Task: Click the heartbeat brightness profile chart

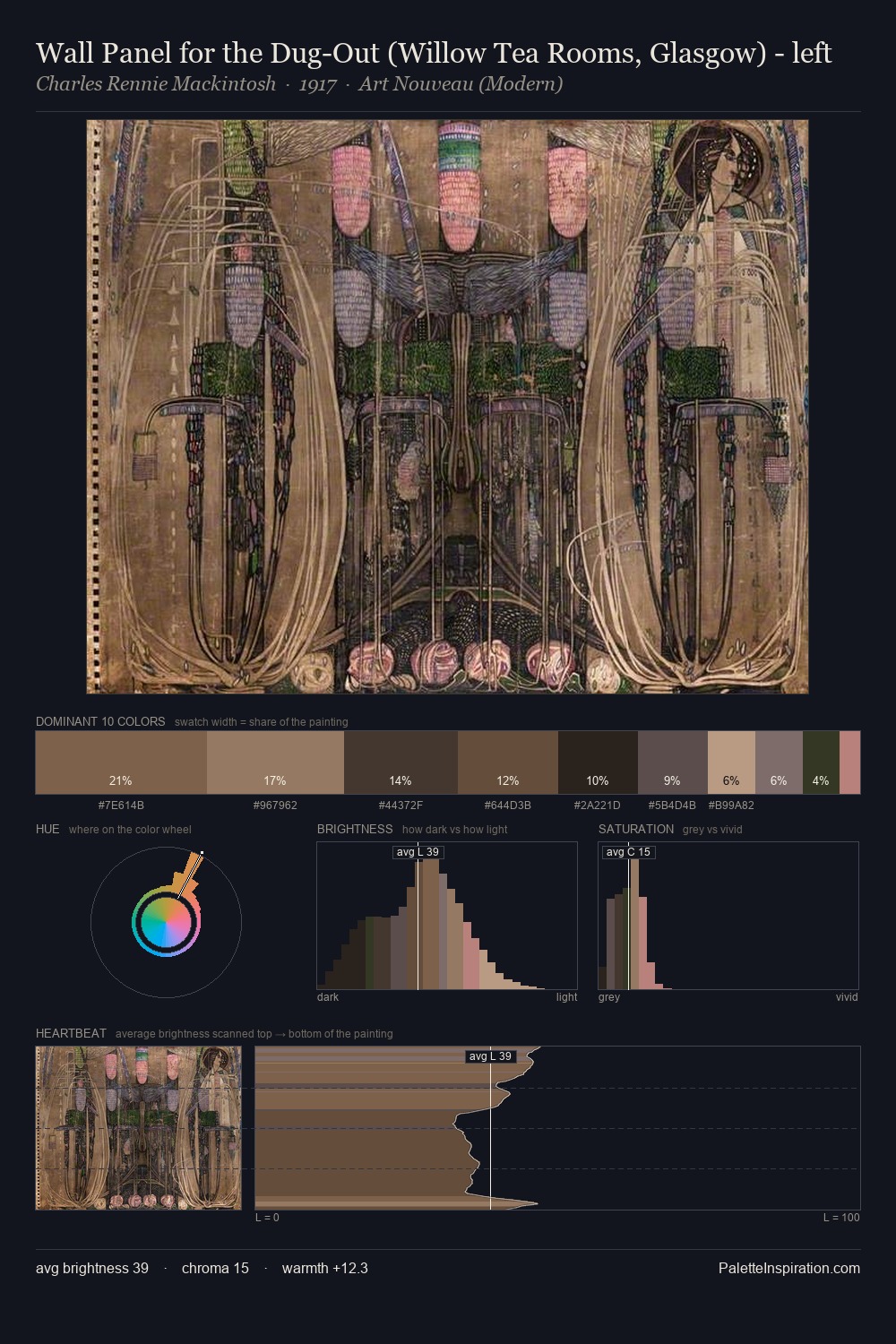Action: point(557,1128)
